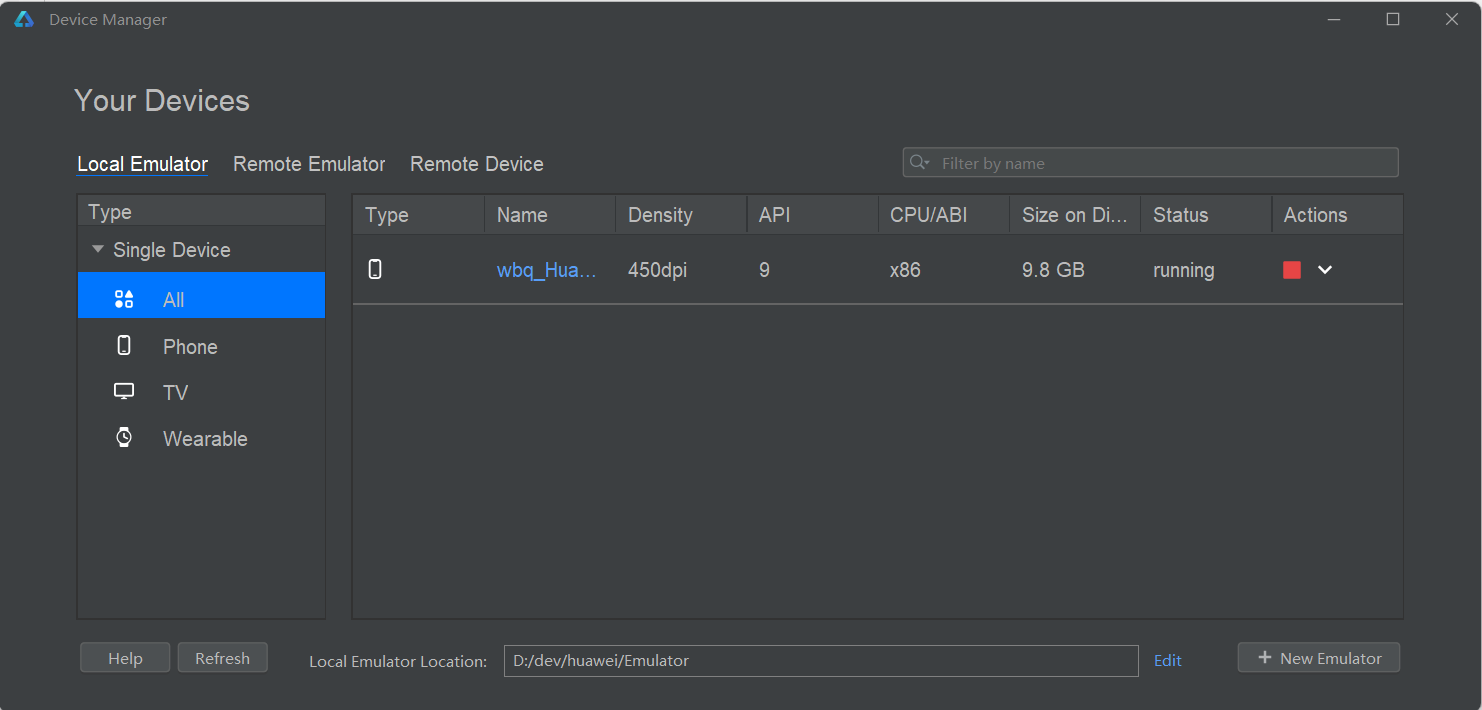Focus the Filter by name field
This screenshot has width=1482, height=710.
pos(1150,163)
